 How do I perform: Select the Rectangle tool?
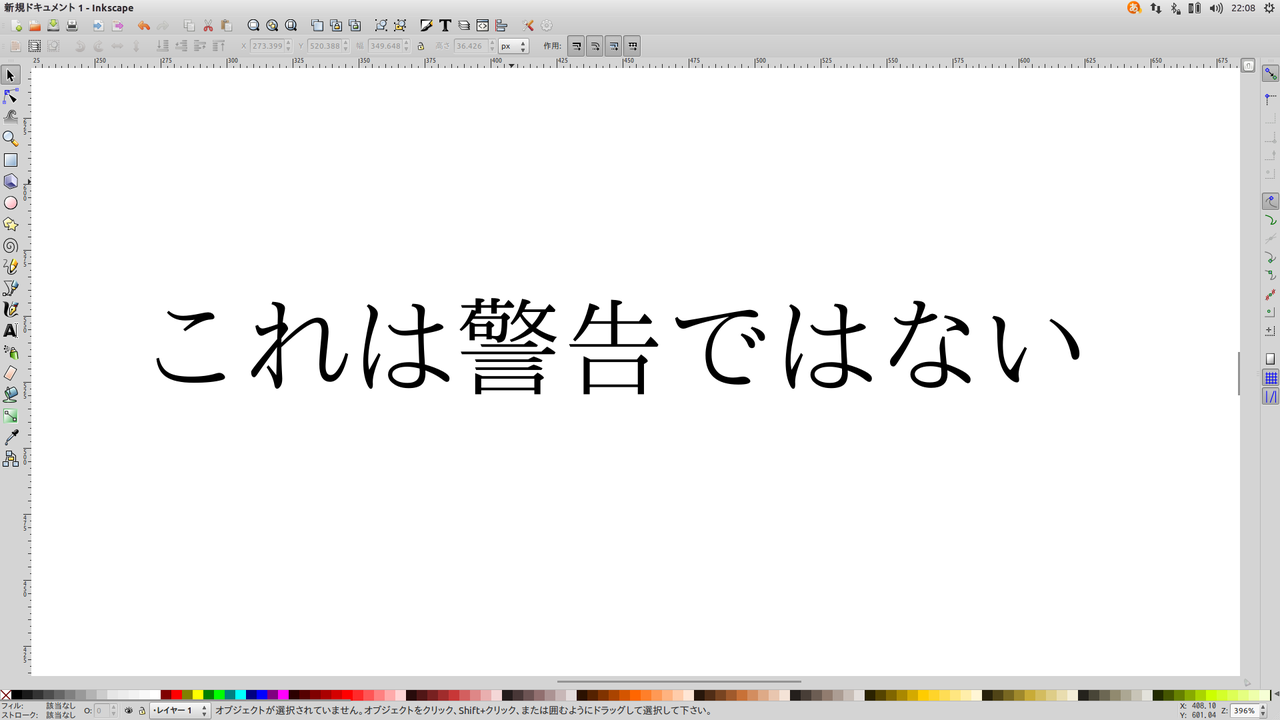click(x=10, y=160)
